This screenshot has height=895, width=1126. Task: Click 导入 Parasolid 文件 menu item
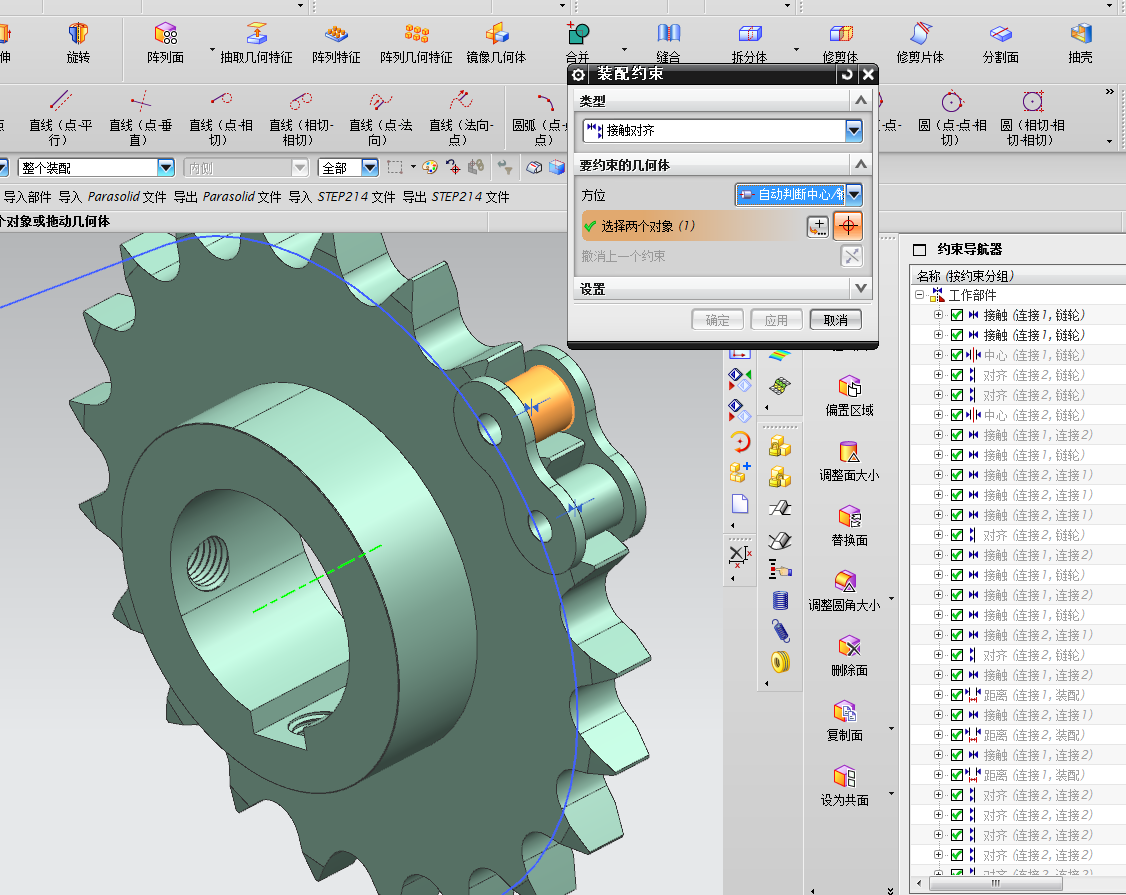112,197
